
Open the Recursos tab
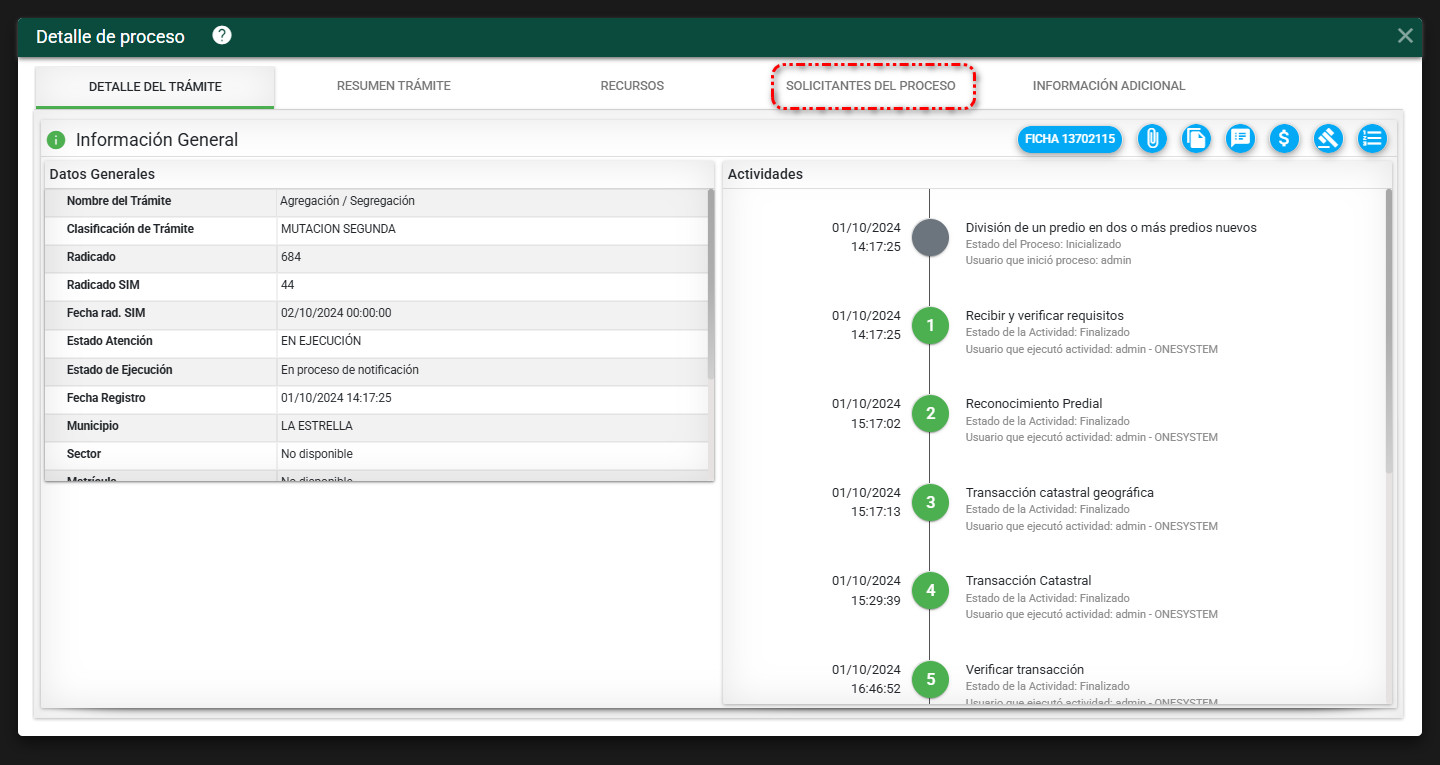(632, 86)
